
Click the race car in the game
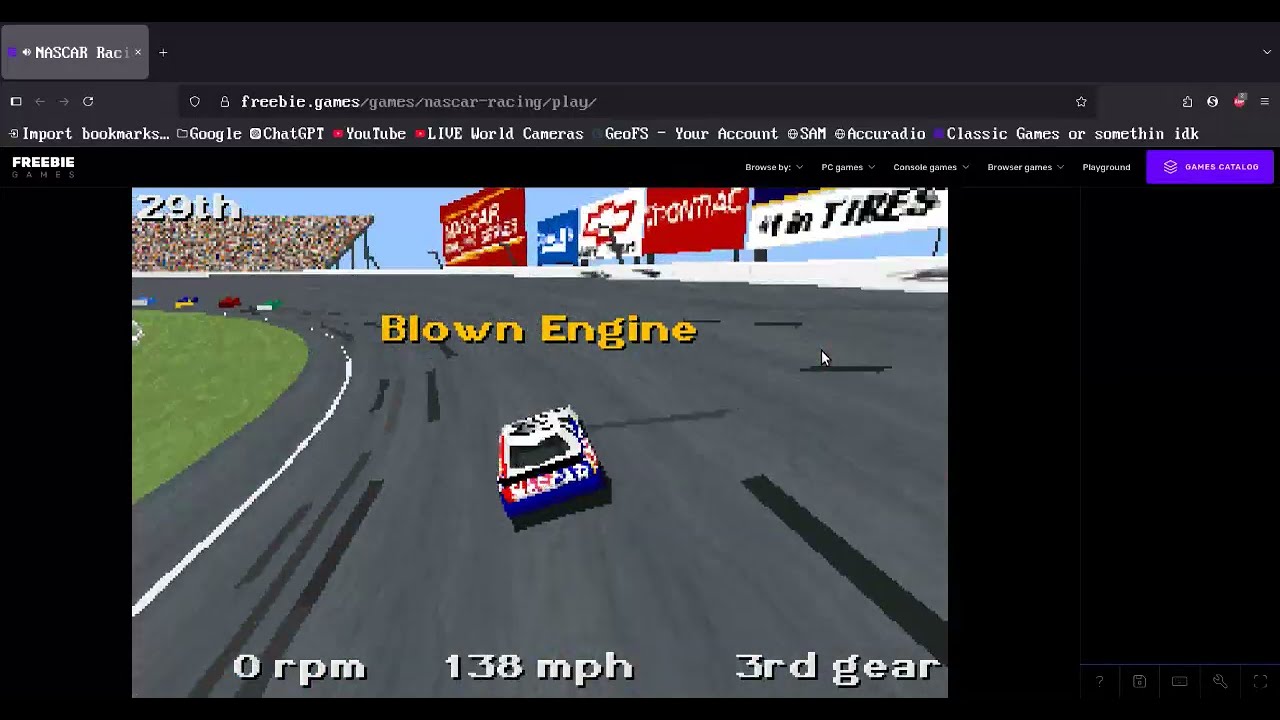coord(553,467)
